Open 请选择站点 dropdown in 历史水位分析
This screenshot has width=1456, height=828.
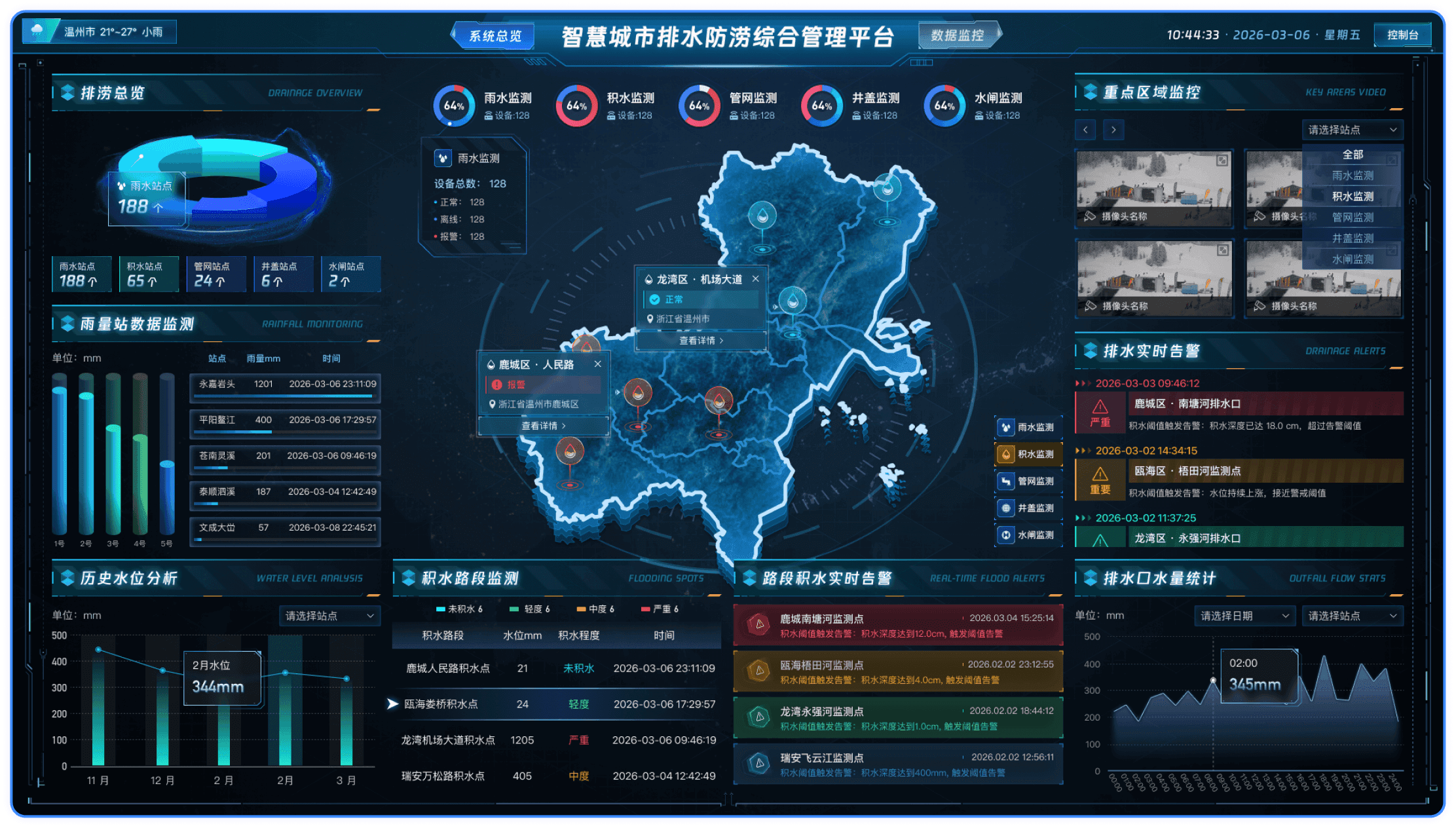(x=329, y=616)
